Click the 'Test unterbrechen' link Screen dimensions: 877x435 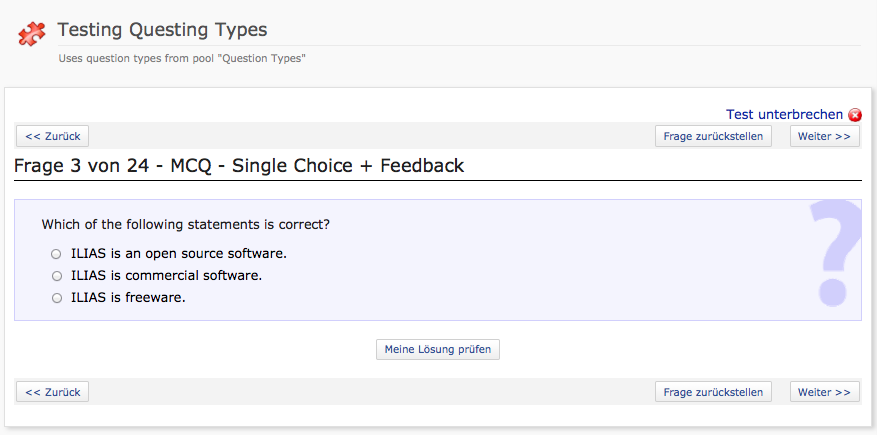784,115
